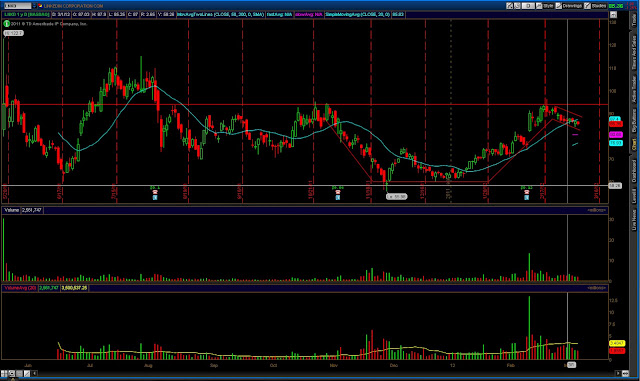
Task: Click the second small icon in top toolbar
Action: [x=517, y=6]
